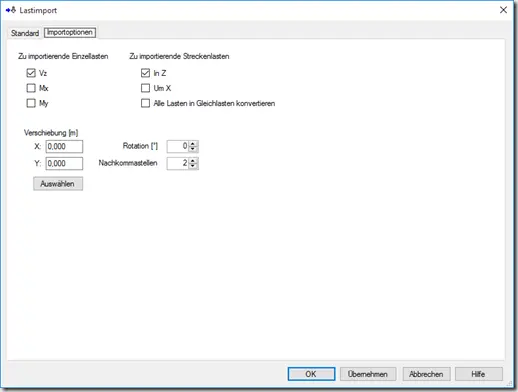The height and width of the screenshot is (392, 518).
Task: Uncheck the Vz checkbox
Action: [x=31, y=73]
